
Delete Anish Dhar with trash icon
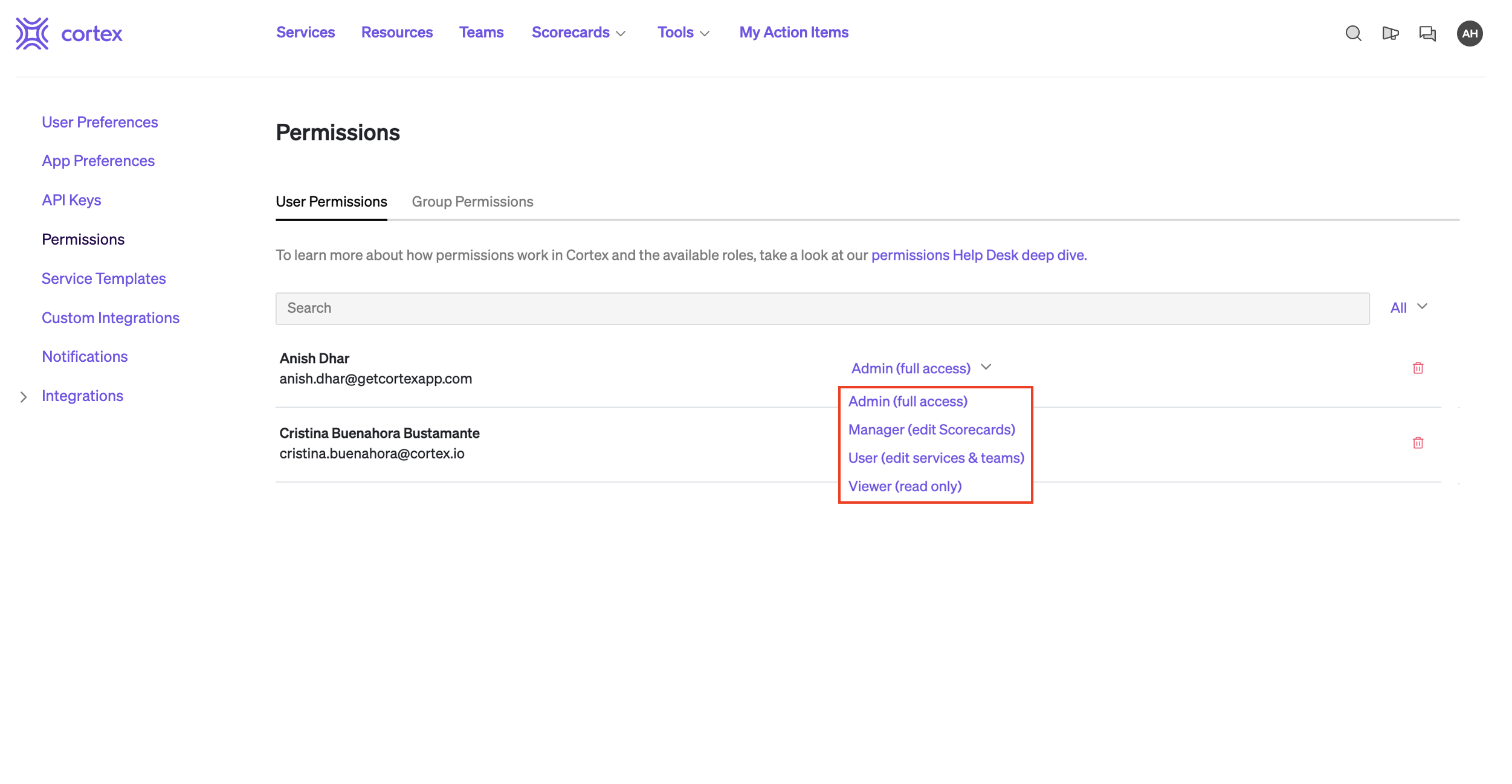point(1418,368)
